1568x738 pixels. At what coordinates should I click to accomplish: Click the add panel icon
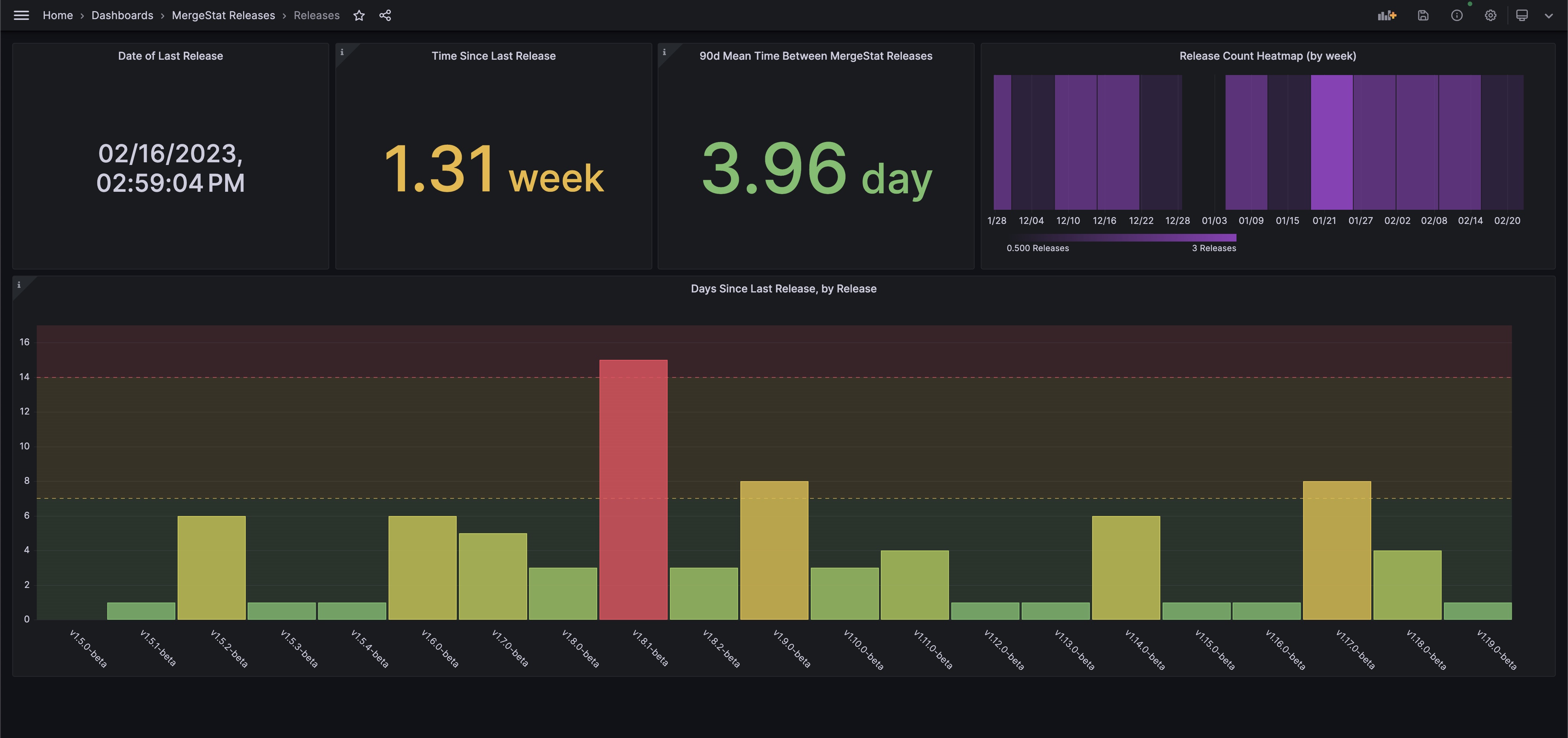tap(1387, 15)
